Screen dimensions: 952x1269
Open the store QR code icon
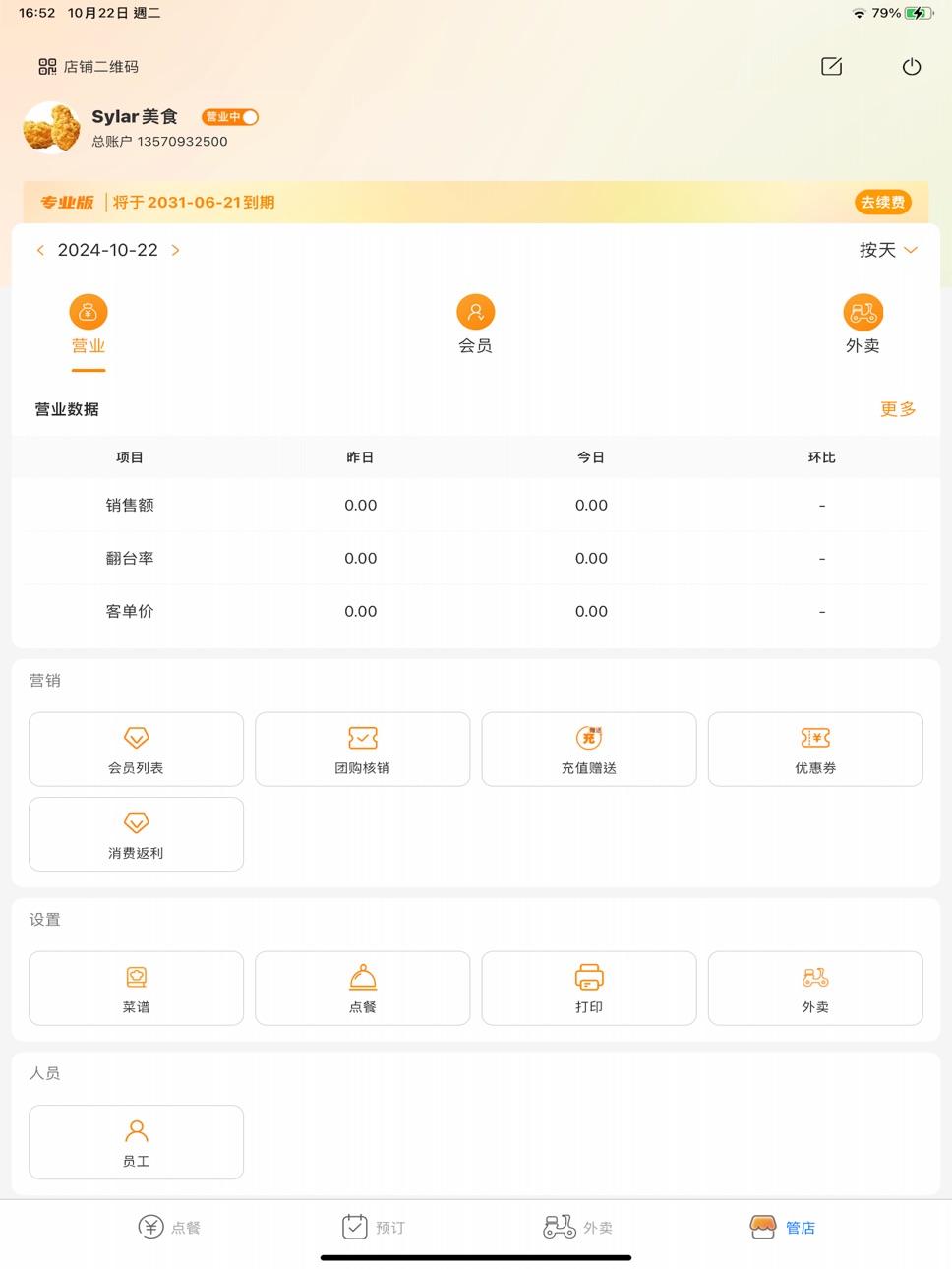pos(47,67)
